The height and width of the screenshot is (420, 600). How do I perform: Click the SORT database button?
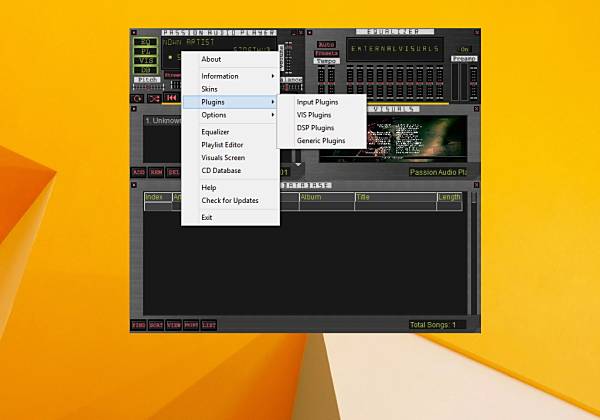tap(156, 325)
